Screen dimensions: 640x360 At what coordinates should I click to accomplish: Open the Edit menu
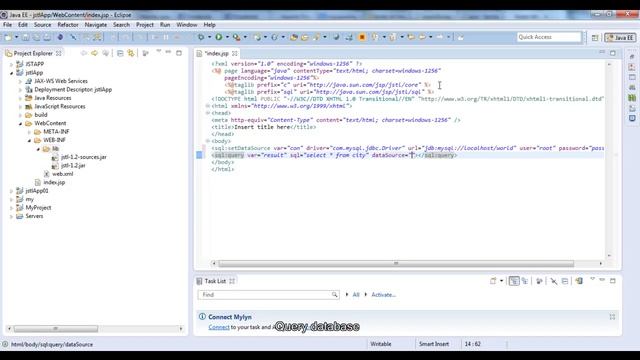coord(23,25)
